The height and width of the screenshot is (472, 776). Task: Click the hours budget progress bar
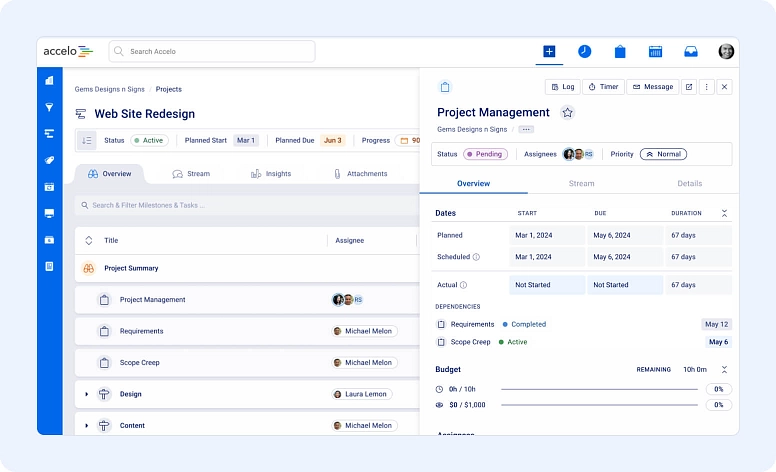click(599, 389)
